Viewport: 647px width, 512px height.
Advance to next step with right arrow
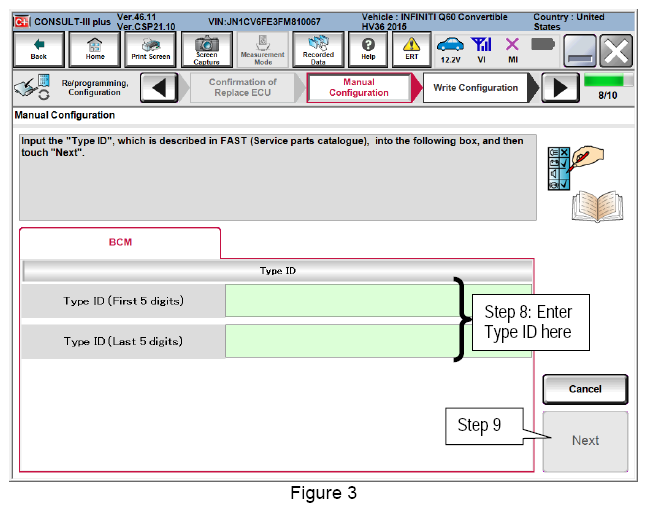click(560, 87)
